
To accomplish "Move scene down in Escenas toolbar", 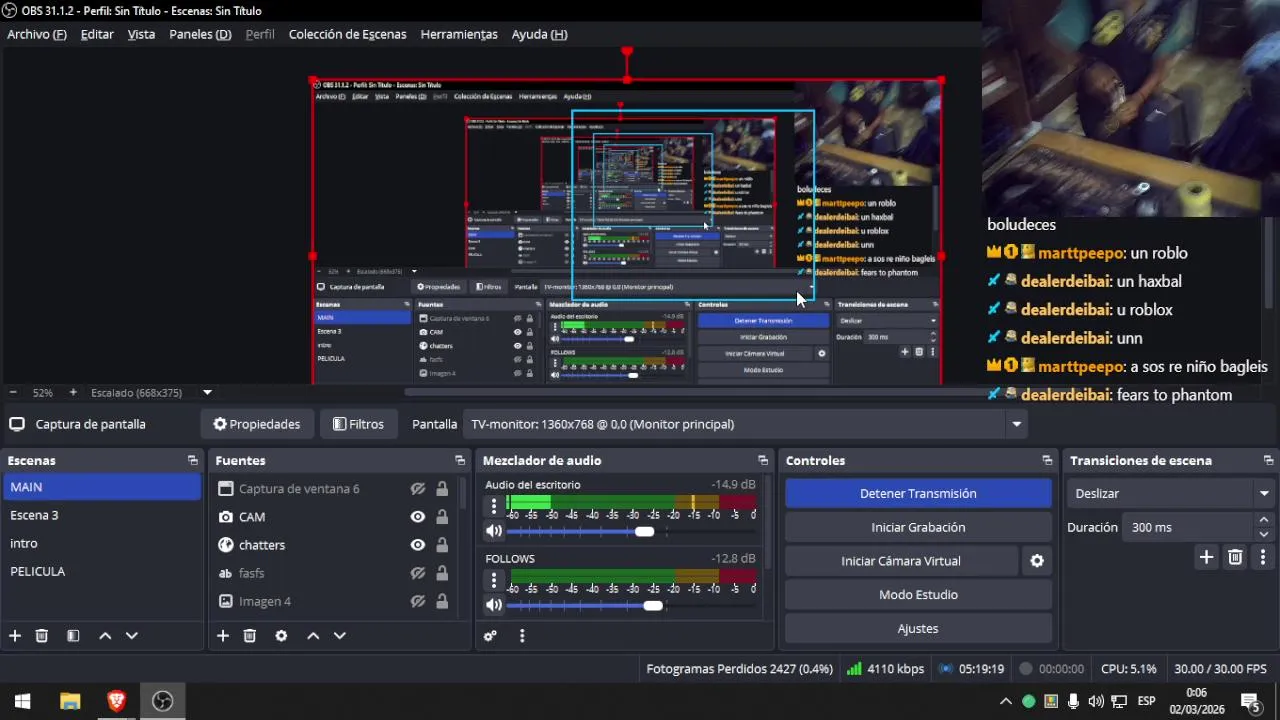I will pyautogui.click(x=131, y=636).
